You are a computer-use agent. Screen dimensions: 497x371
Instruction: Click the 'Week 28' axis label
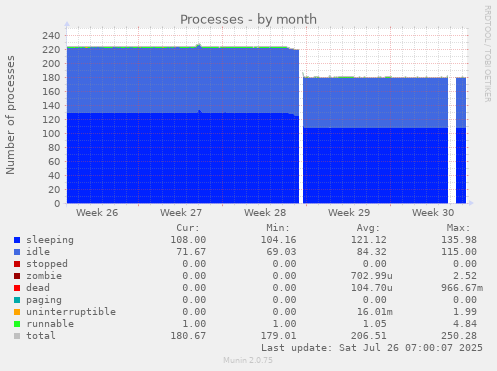coord(265,213)
